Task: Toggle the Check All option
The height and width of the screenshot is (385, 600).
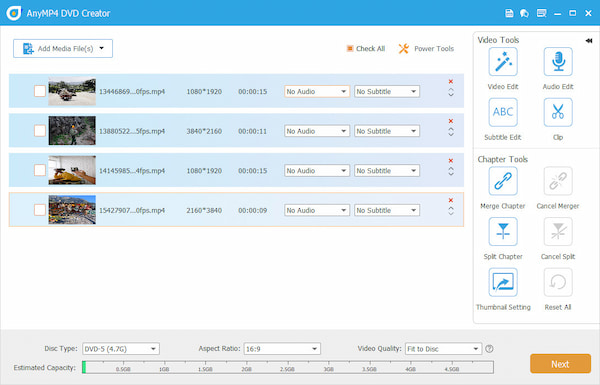Action: [366, 49]
